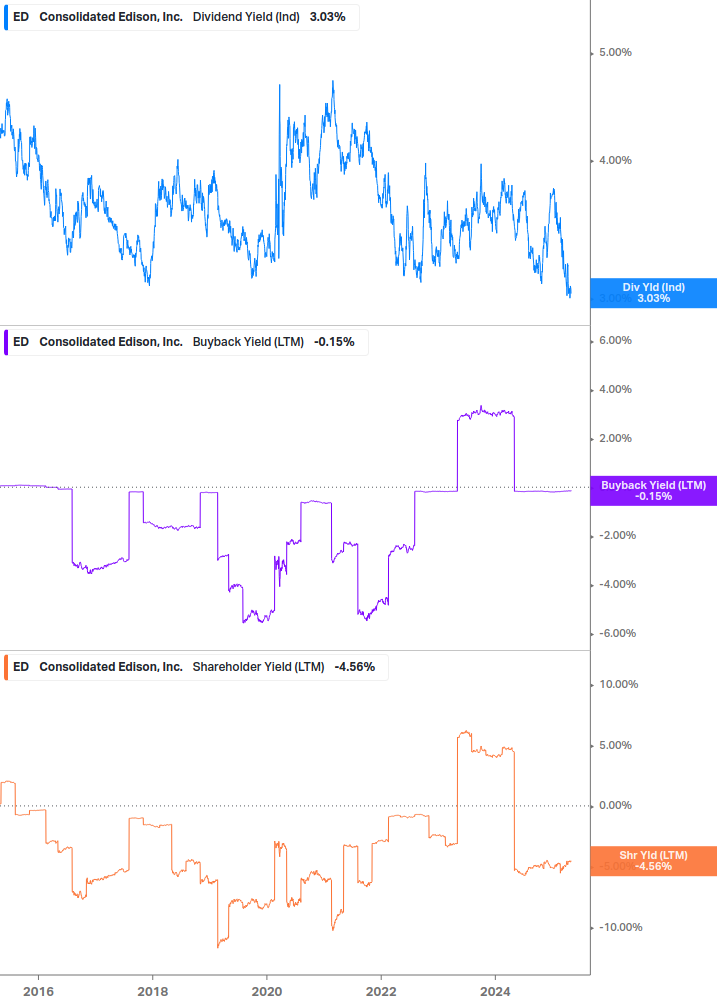
Task: Click the orange Shr Yld (LTM) -4.56% value tag
Action: pyautogui.click(x=654, y=861)
